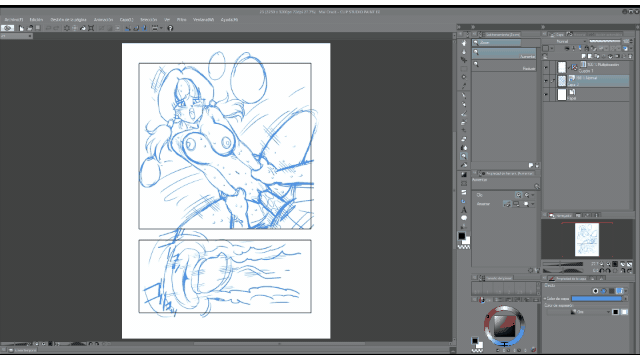Click the main color swatch in toolbar
Viewport: 640px width, 360px height.
(x=462, y=236)
